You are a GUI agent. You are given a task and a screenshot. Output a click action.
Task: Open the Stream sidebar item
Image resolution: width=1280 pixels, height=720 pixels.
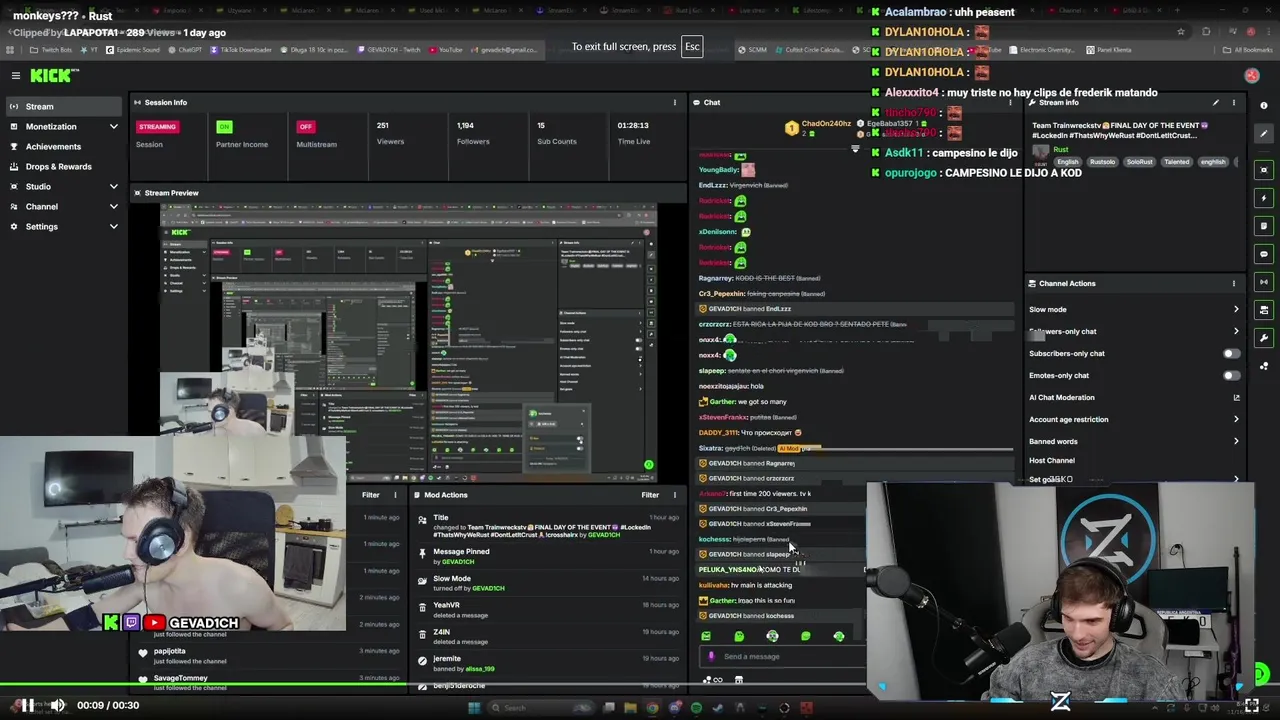click(62, 106)
